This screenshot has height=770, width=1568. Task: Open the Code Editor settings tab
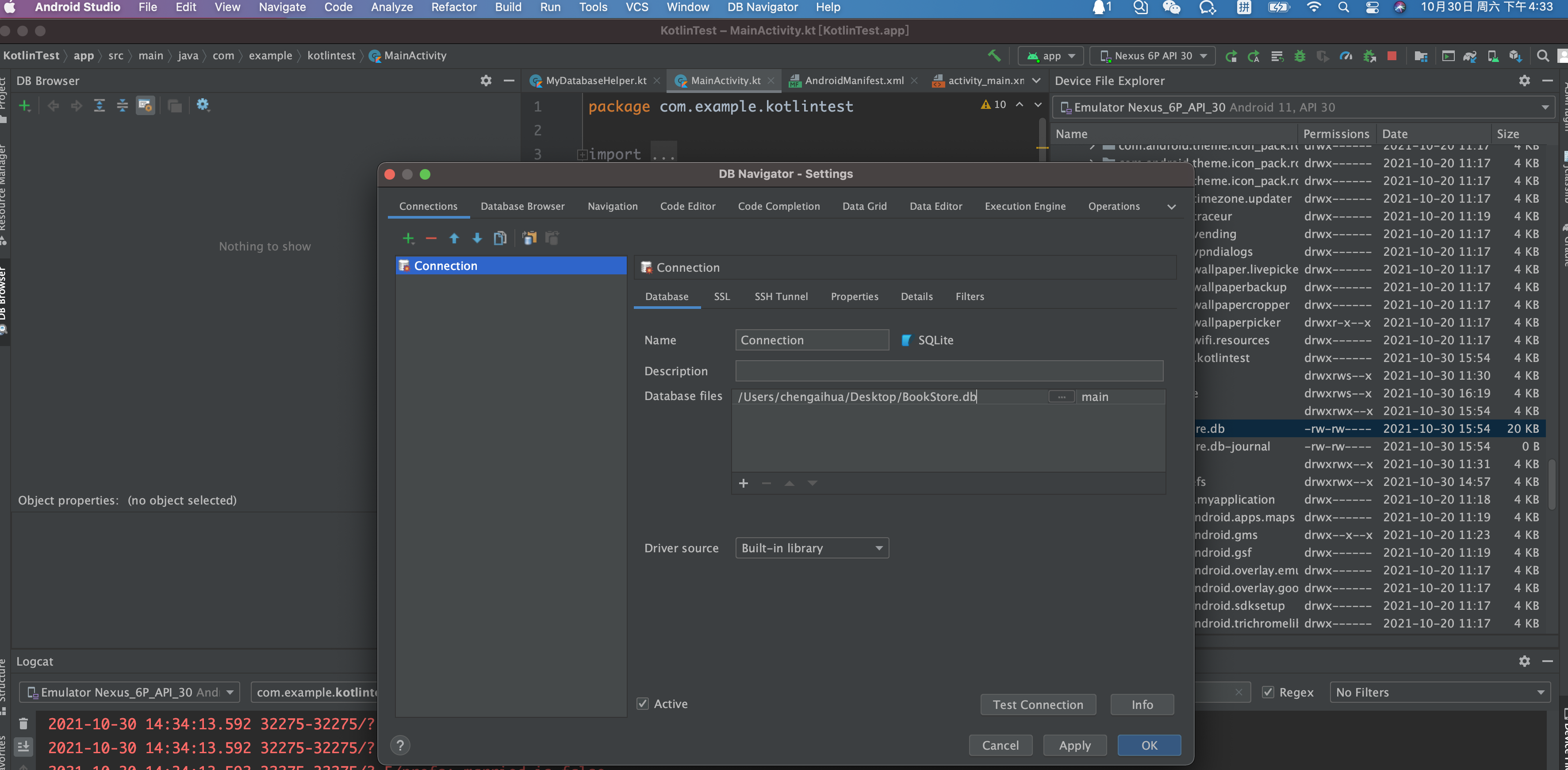[x=687, y=207]
